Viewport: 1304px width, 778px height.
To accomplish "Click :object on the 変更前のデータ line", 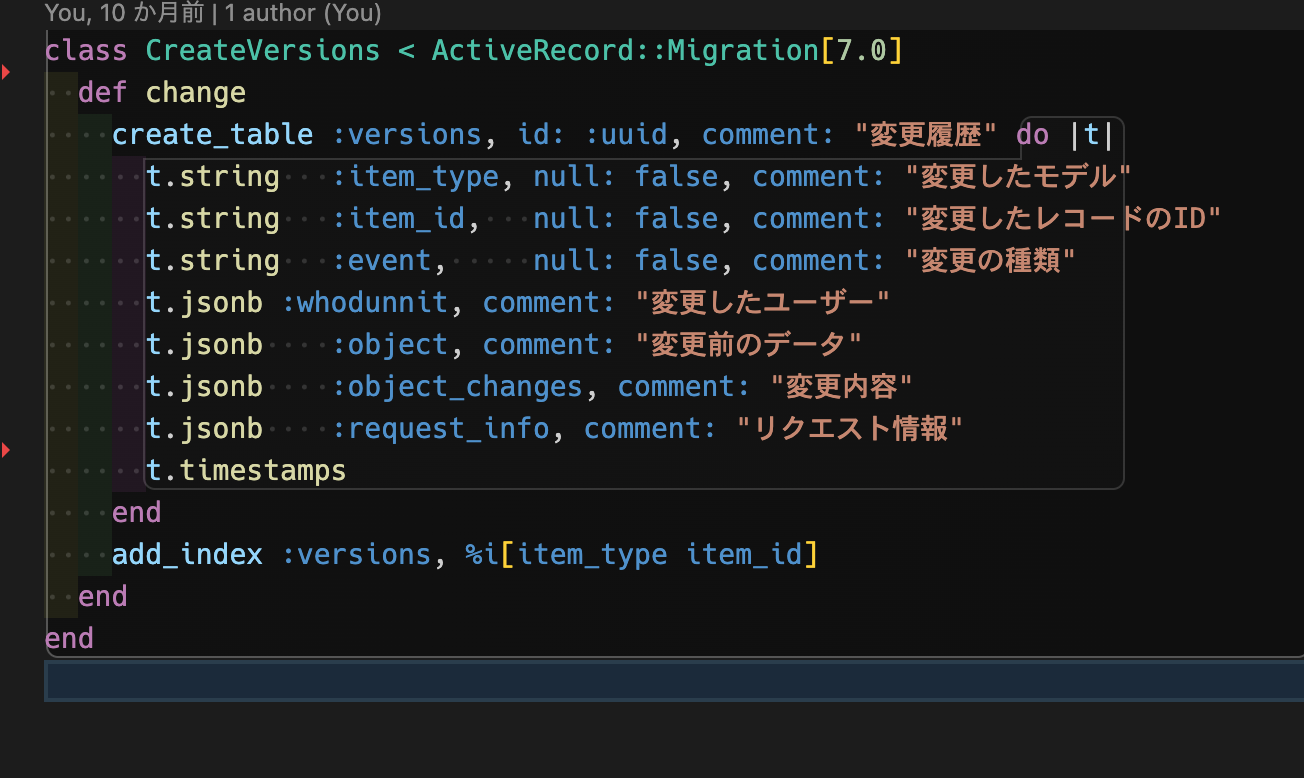I will click(x=390, y=344).
